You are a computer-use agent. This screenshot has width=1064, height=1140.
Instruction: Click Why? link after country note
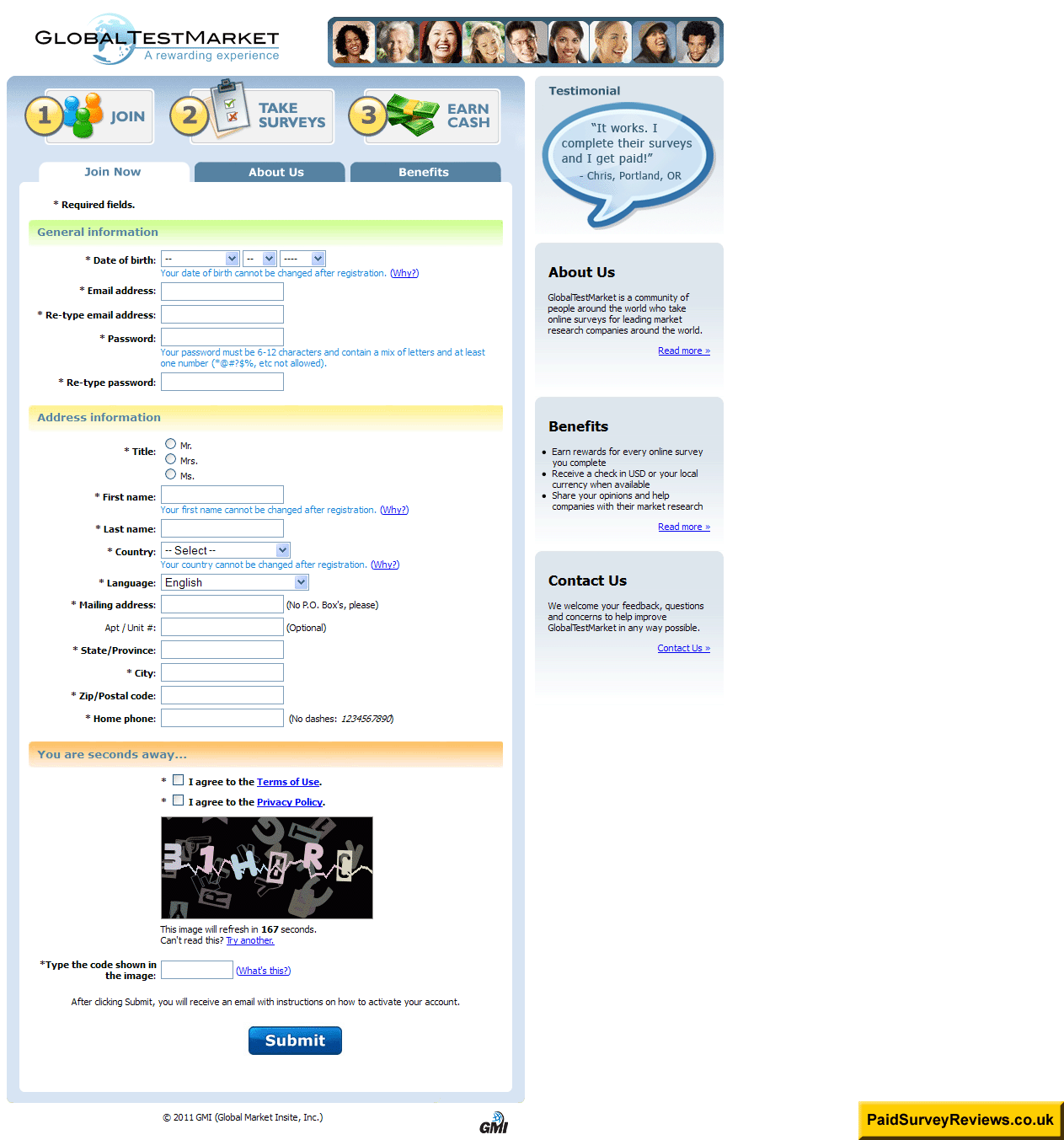coord(385,565)
